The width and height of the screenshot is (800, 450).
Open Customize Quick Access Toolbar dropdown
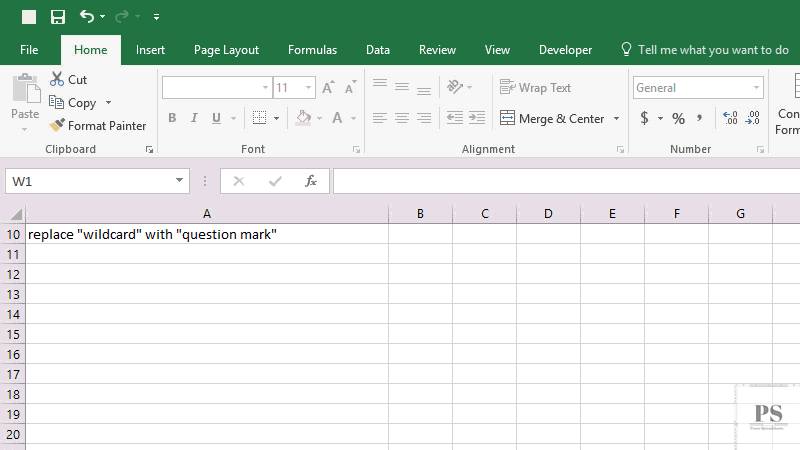(x=156, y=17)
